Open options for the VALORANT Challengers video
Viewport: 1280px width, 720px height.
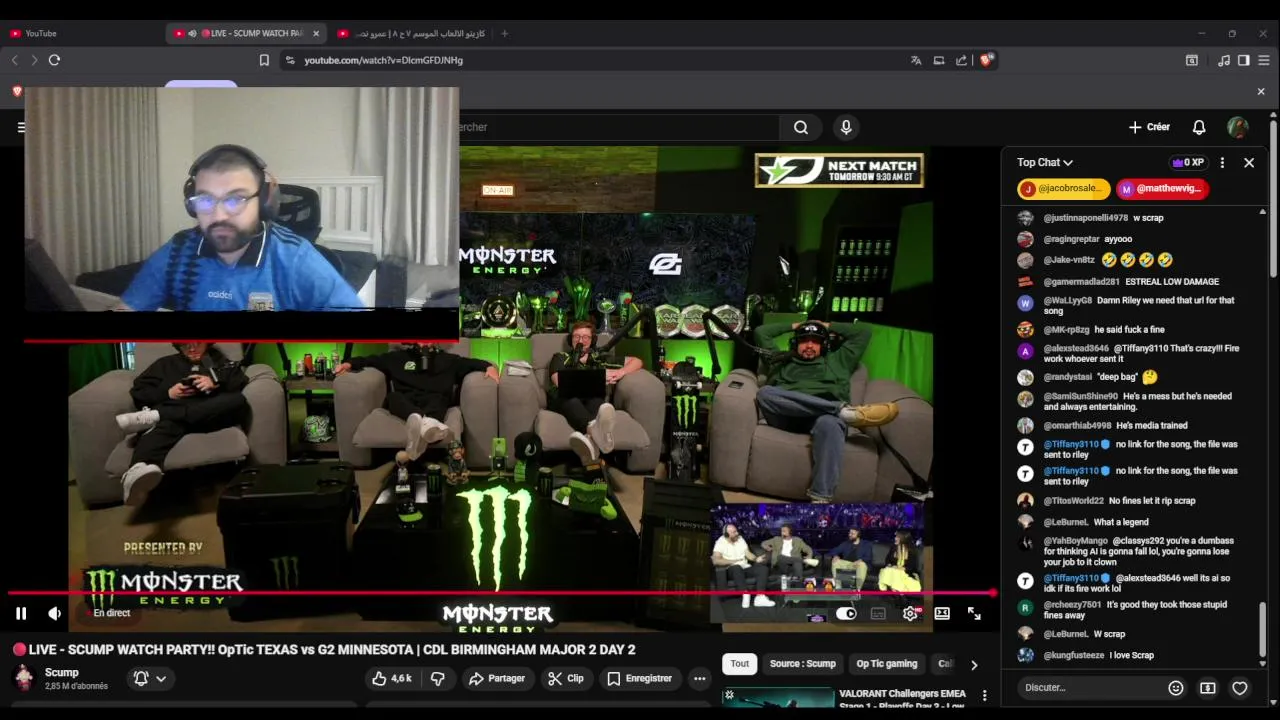pos(985,695)
